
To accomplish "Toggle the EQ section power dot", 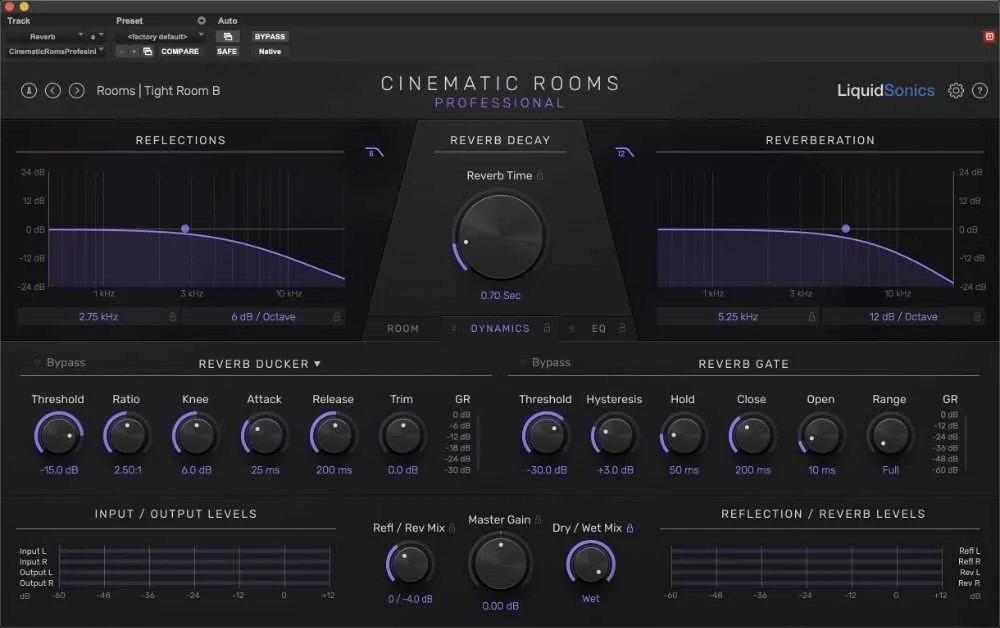I will coord(572,328).
